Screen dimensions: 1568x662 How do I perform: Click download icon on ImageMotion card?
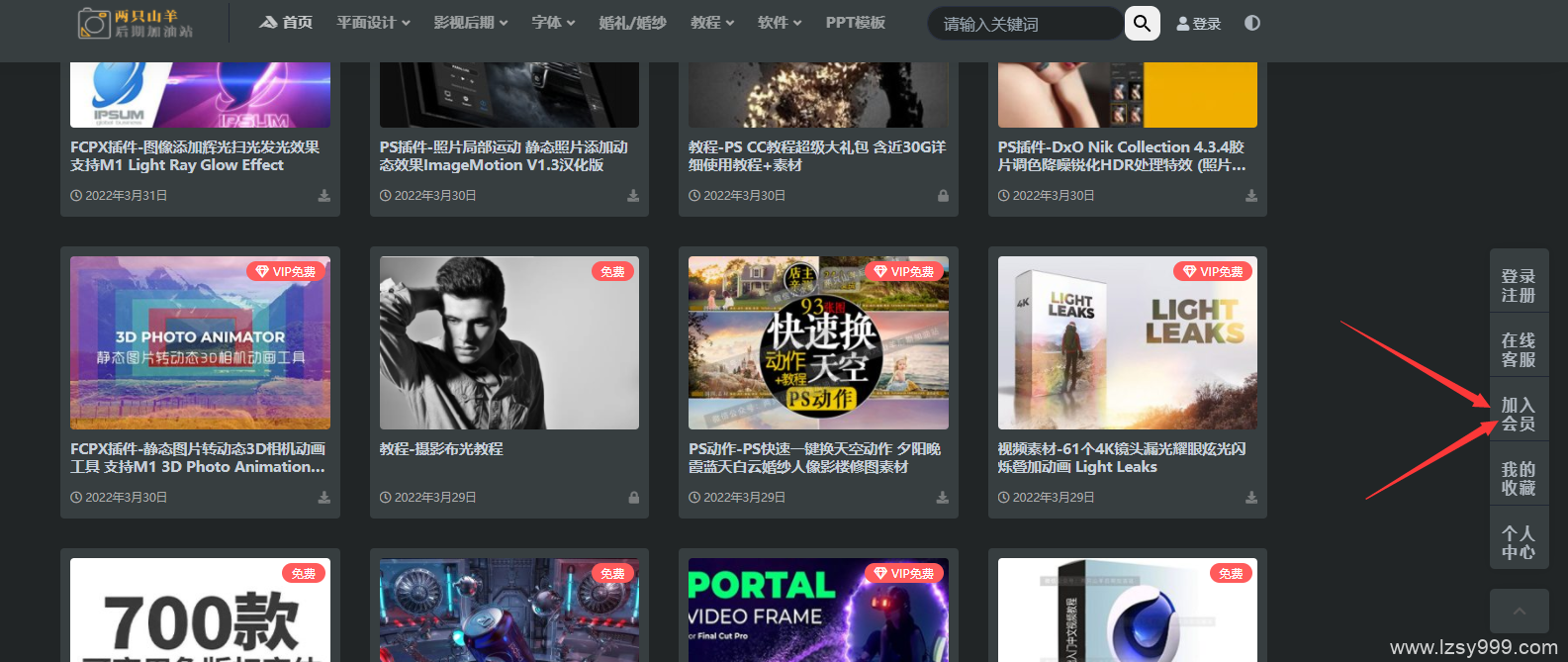tap(633, 196)
